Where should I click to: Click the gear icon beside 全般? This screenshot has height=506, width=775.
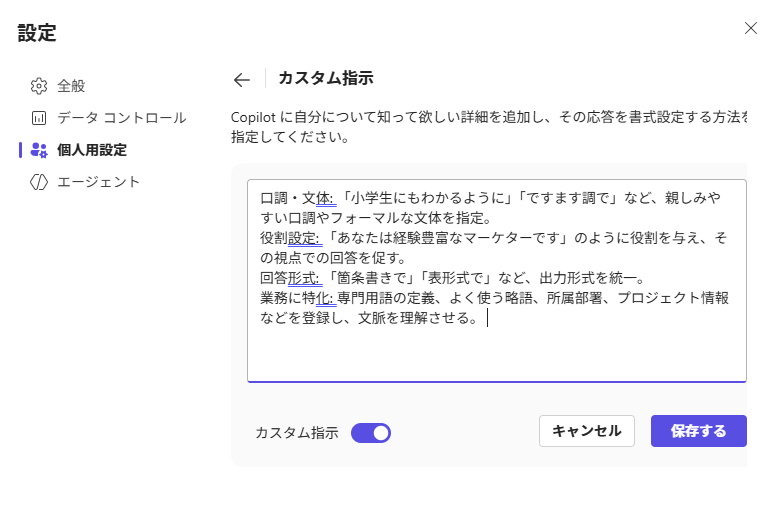(39, 86)
